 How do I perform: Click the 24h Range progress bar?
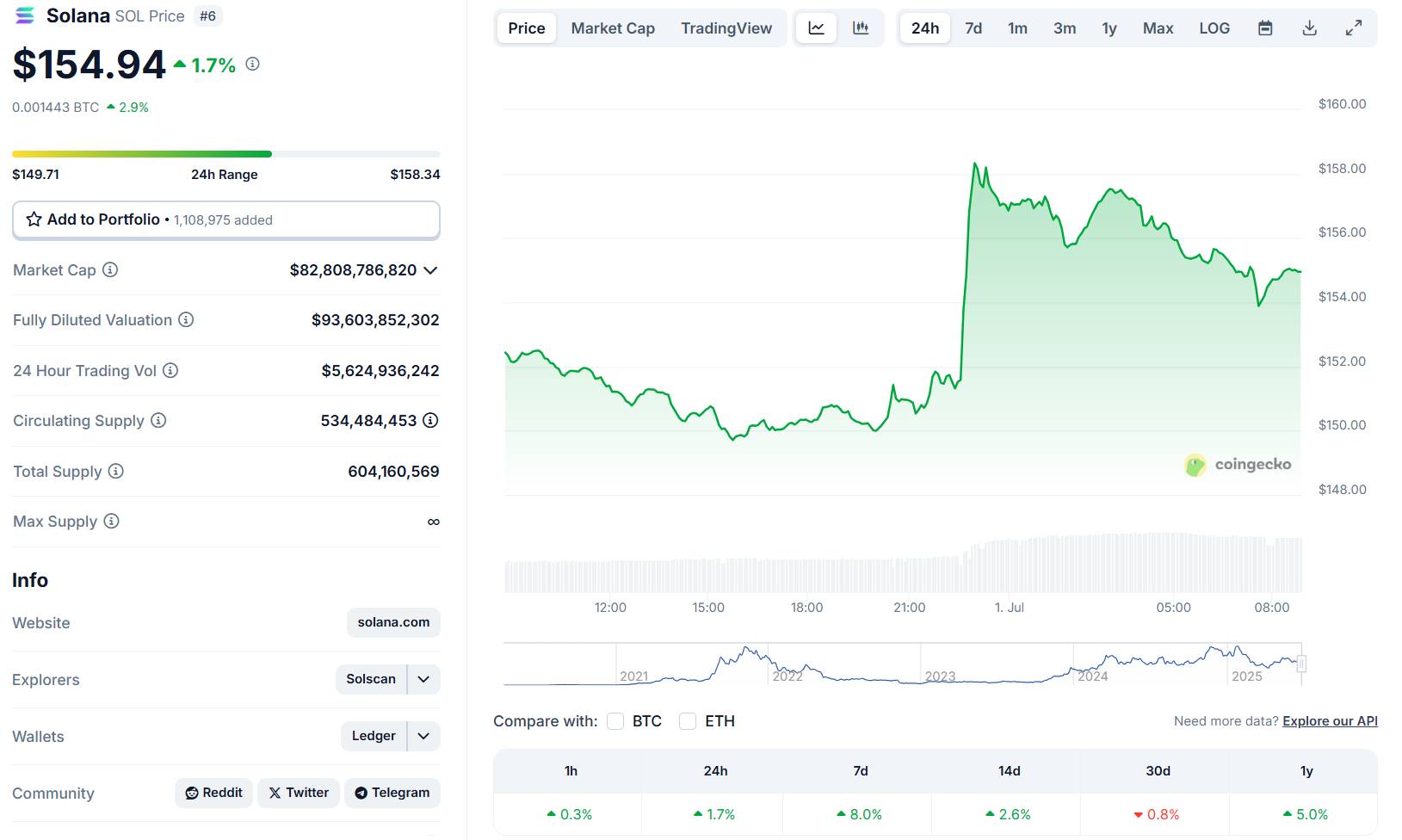coord(226,154)
